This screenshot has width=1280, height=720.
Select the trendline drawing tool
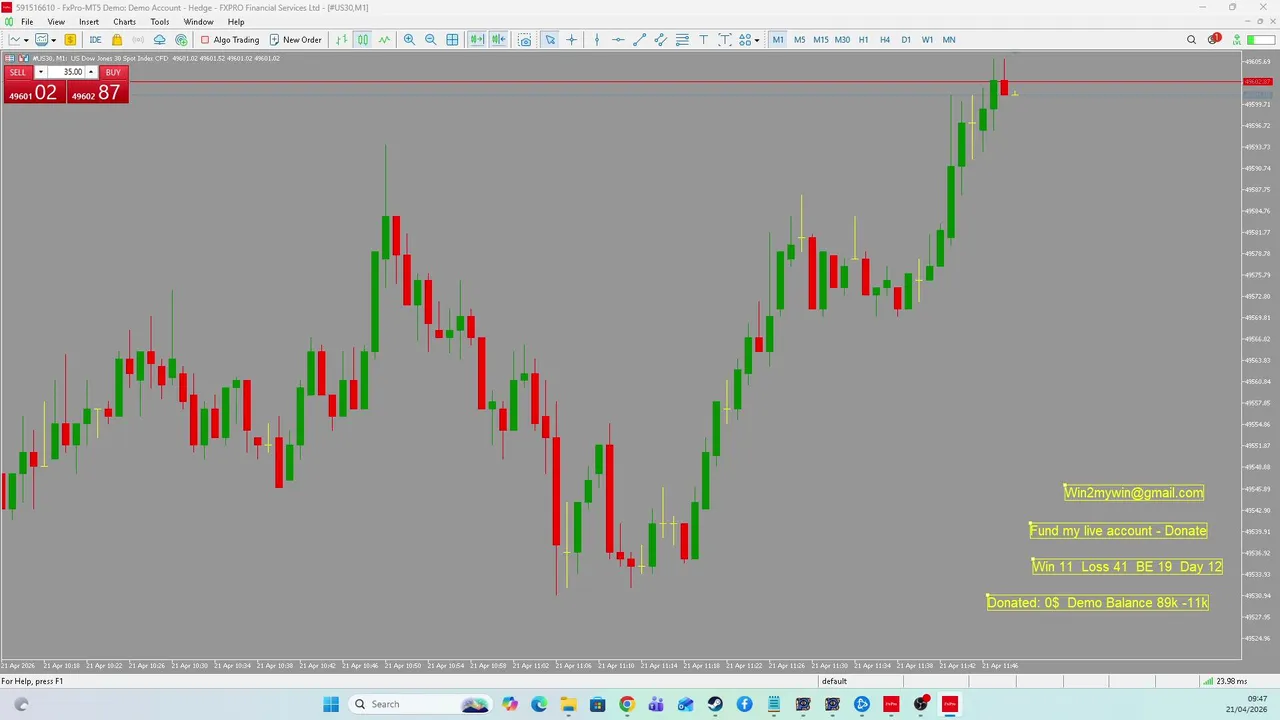pos(640,40)
